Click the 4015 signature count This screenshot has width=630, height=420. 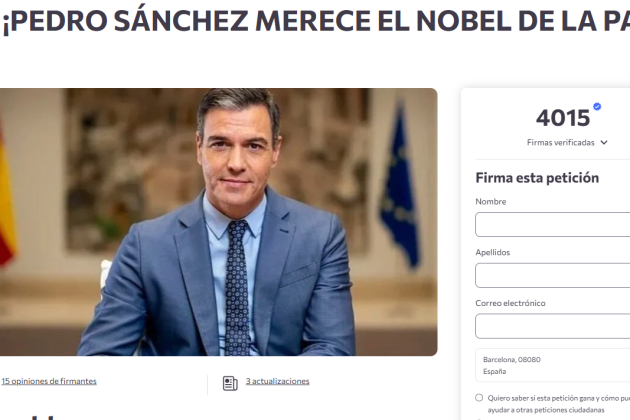coord(563,118)
